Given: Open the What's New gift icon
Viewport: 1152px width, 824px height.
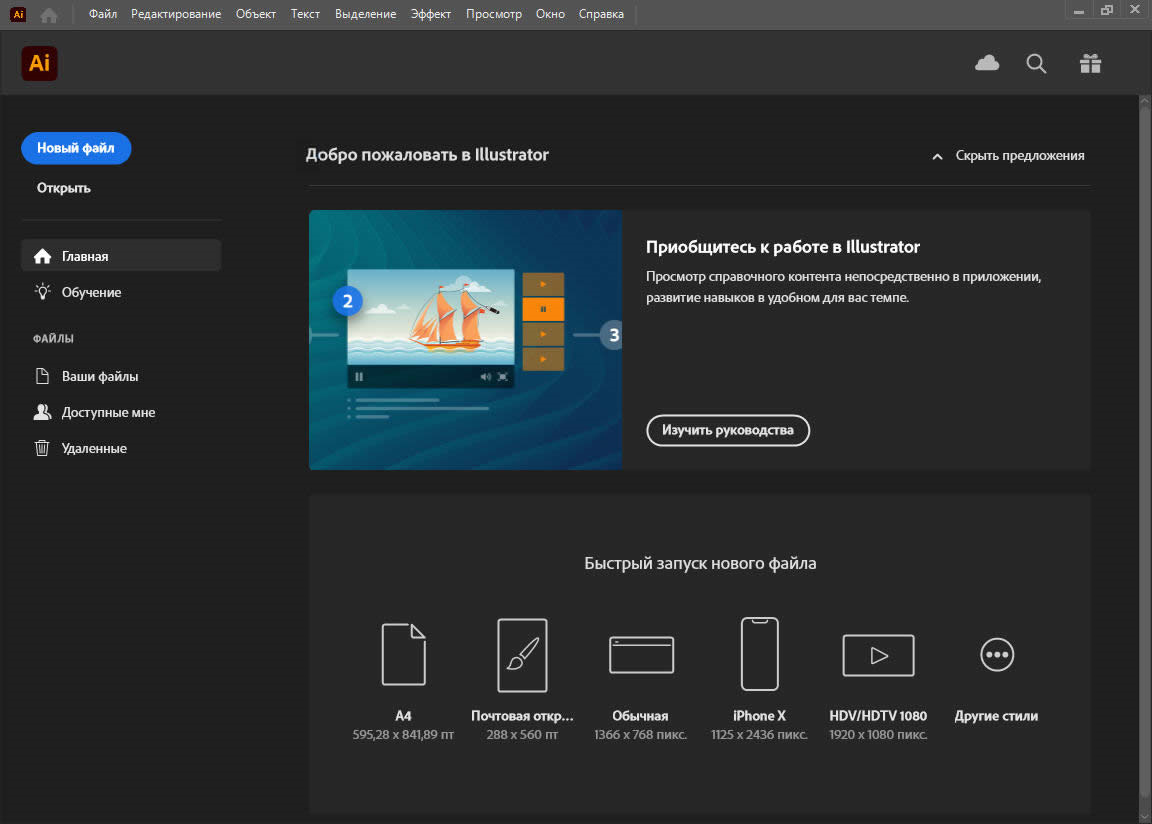Looking at the screenshot, I should [x=1090, y=63].
